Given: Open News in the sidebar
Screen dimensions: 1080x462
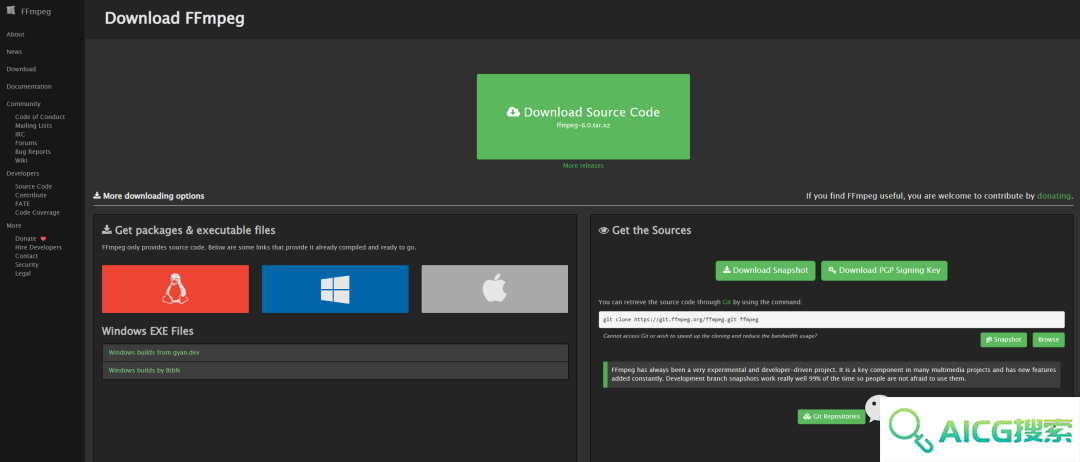Looking at the screenshot, I should pyautogui.click(x=14, y=52).
